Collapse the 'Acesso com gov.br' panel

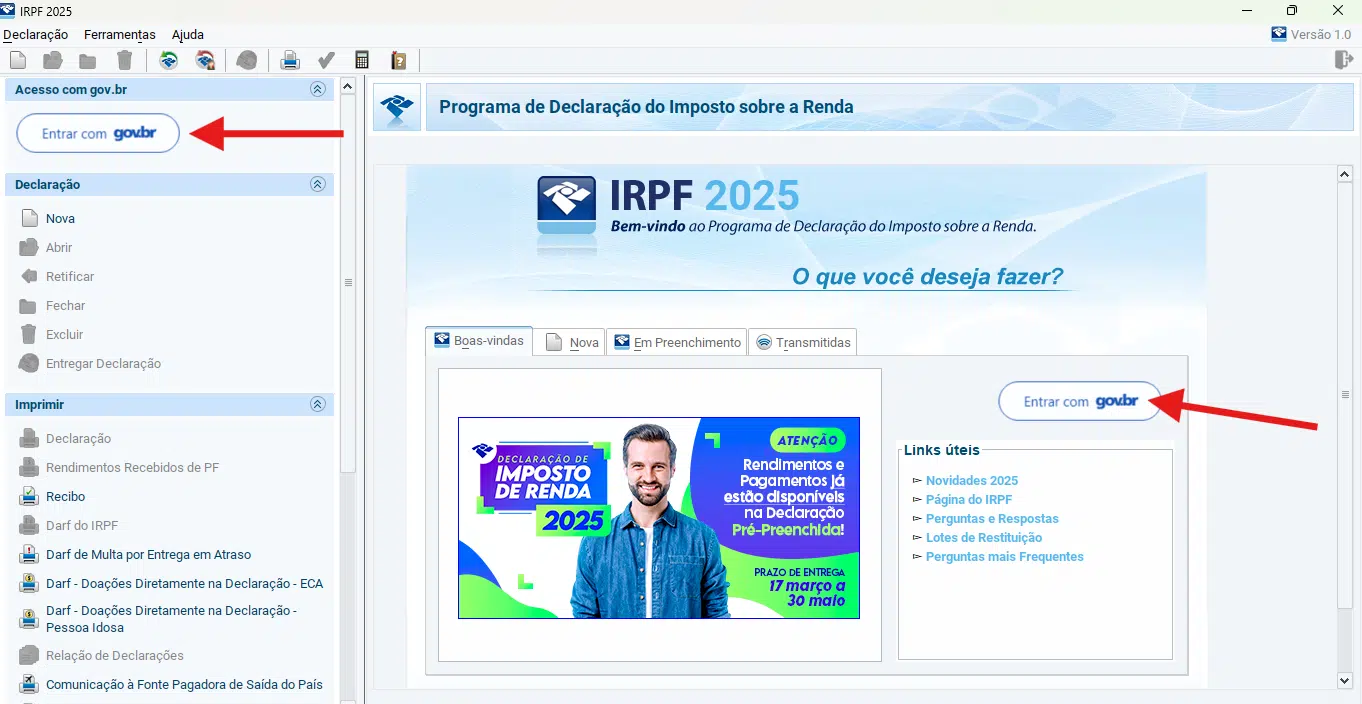coord(318,89)
